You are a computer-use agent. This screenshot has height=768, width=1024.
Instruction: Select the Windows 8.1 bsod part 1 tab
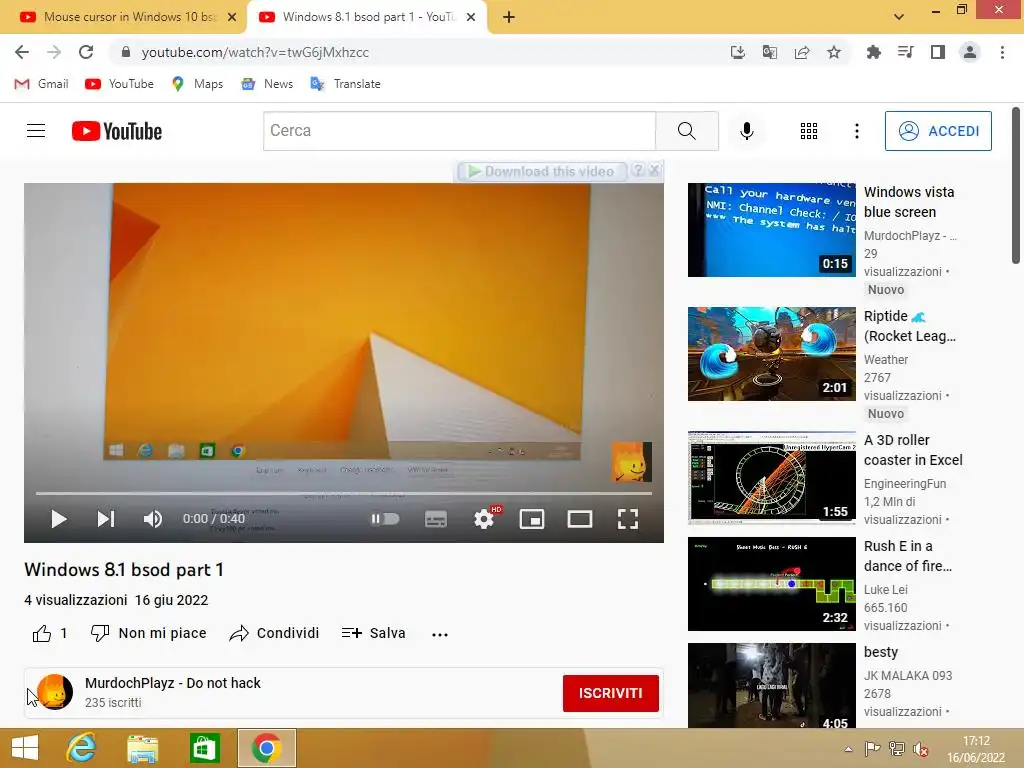point(368,17)
